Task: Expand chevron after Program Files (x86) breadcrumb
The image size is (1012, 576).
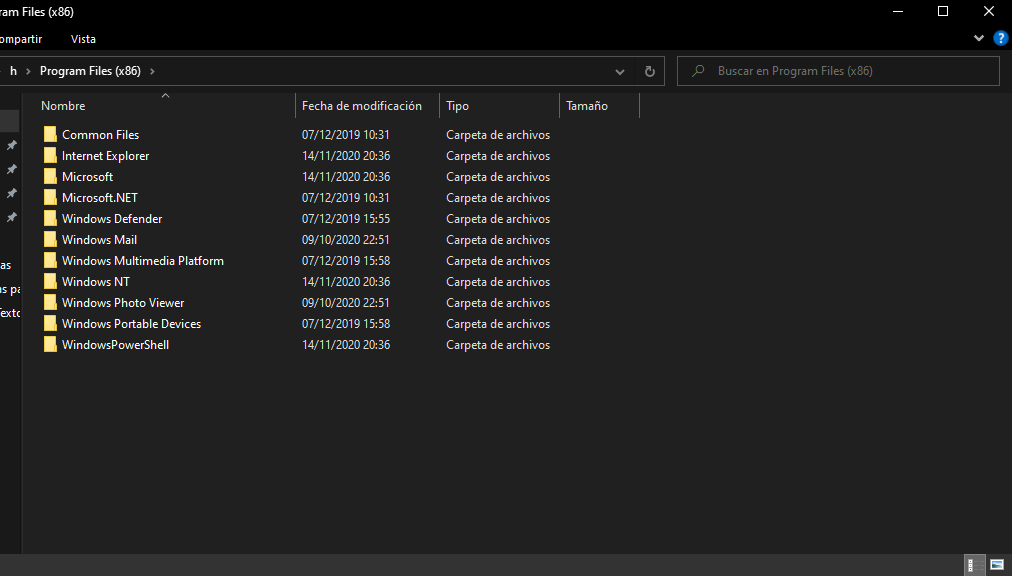Action: pyautogui.click(x=152, y=71)
